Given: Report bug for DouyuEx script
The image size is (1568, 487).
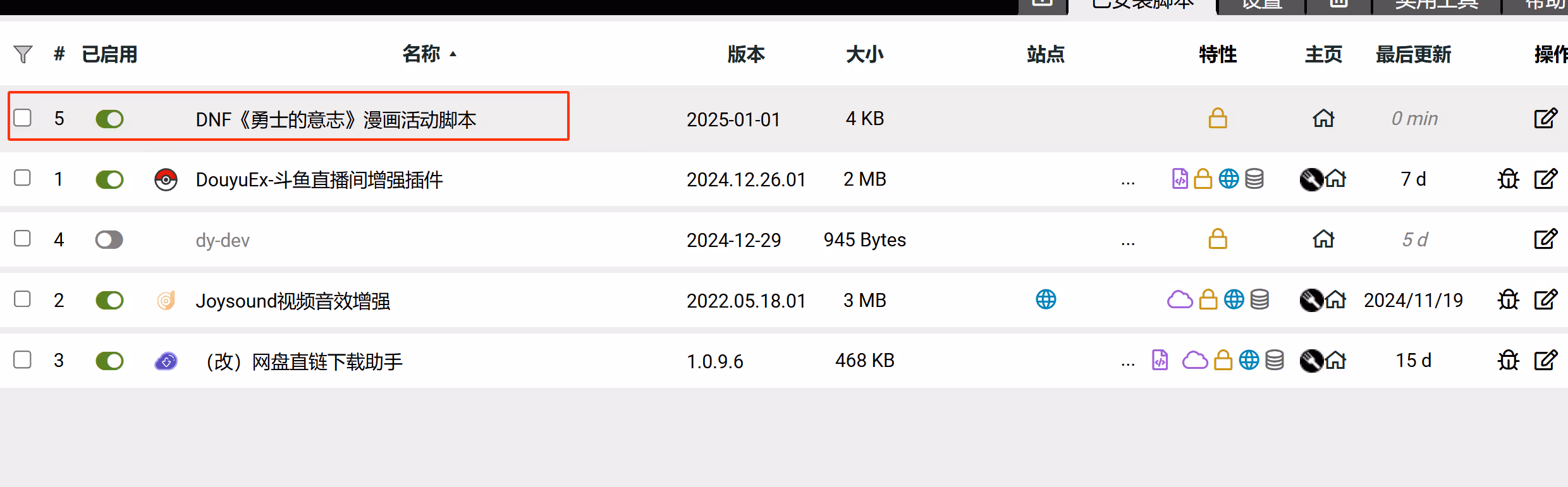Looking at the screenshot, I should (1509, 179).
